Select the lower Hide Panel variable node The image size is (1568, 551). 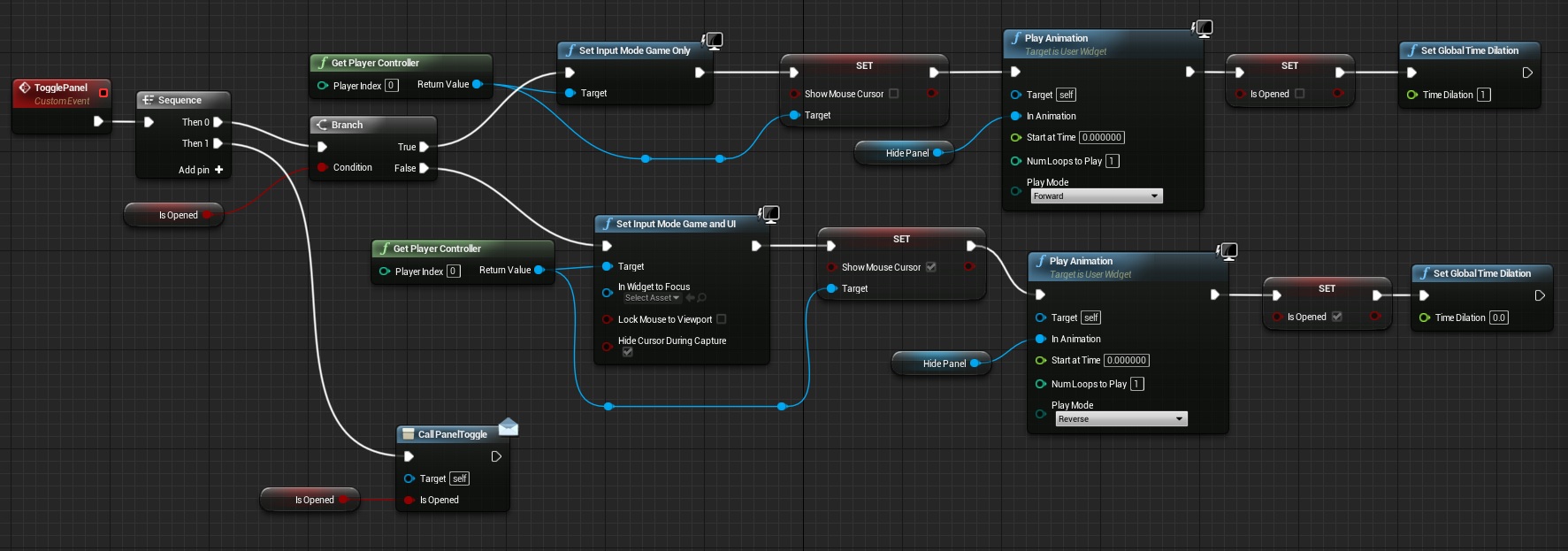click(941, 364)
